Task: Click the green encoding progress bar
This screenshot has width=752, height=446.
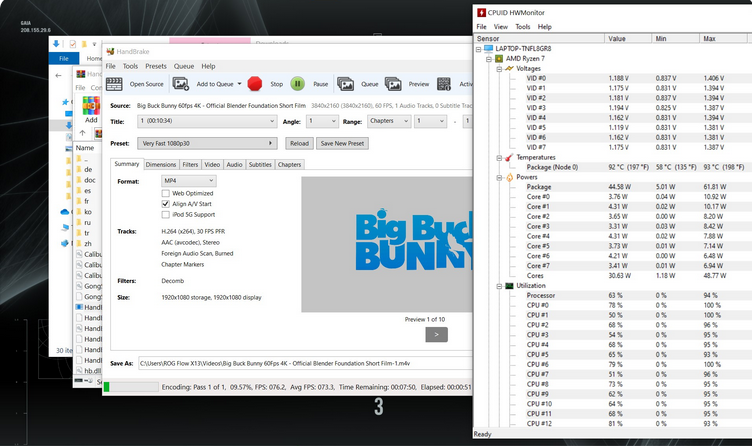Action: click(x=130, y=386)
